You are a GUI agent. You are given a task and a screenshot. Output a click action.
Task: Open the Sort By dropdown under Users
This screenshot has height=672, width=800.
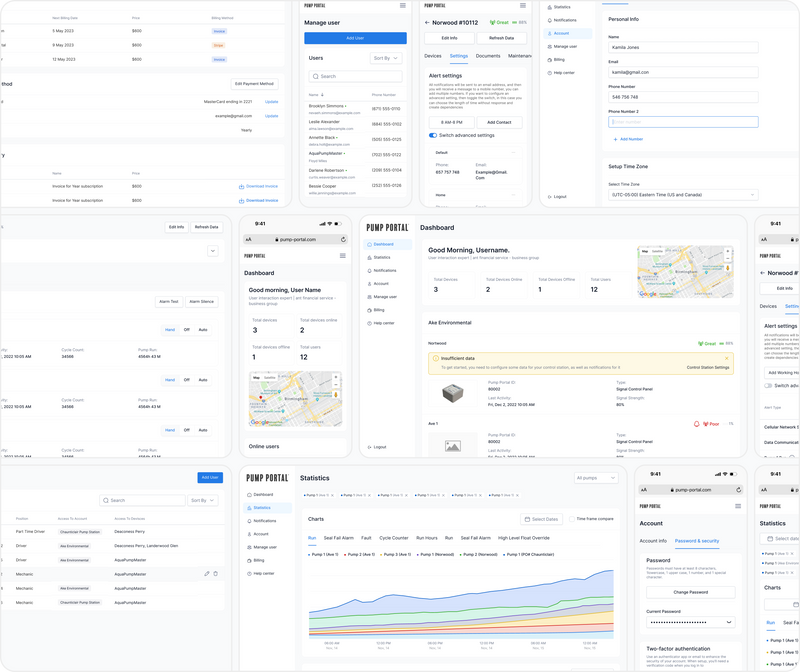386,58
